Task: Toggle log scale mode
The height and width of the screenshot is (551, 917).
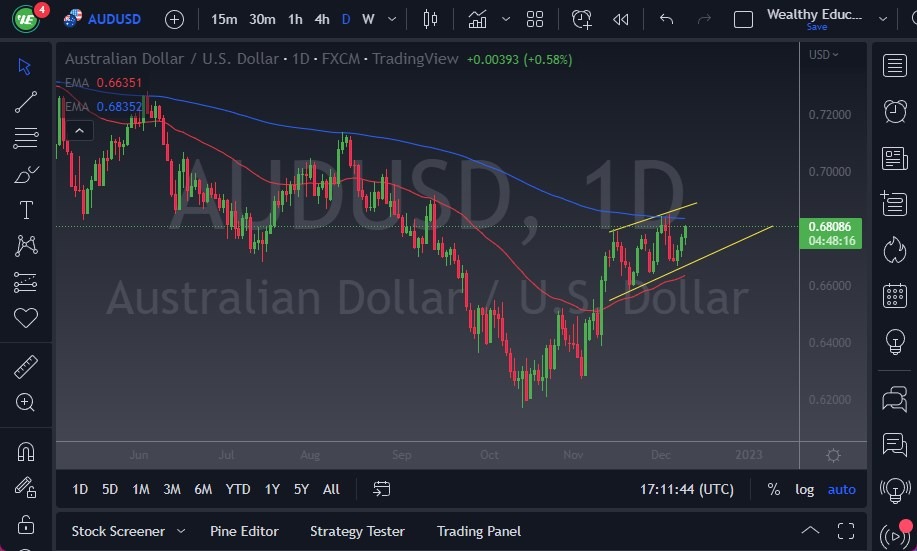Action: click(x=804, y=489)
